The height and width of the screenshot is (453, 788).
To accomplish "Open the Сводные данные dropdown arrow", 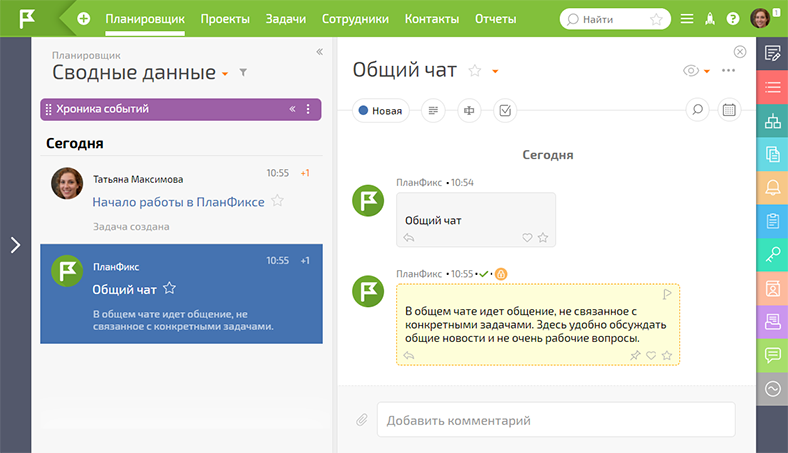I will pos(225,74).
